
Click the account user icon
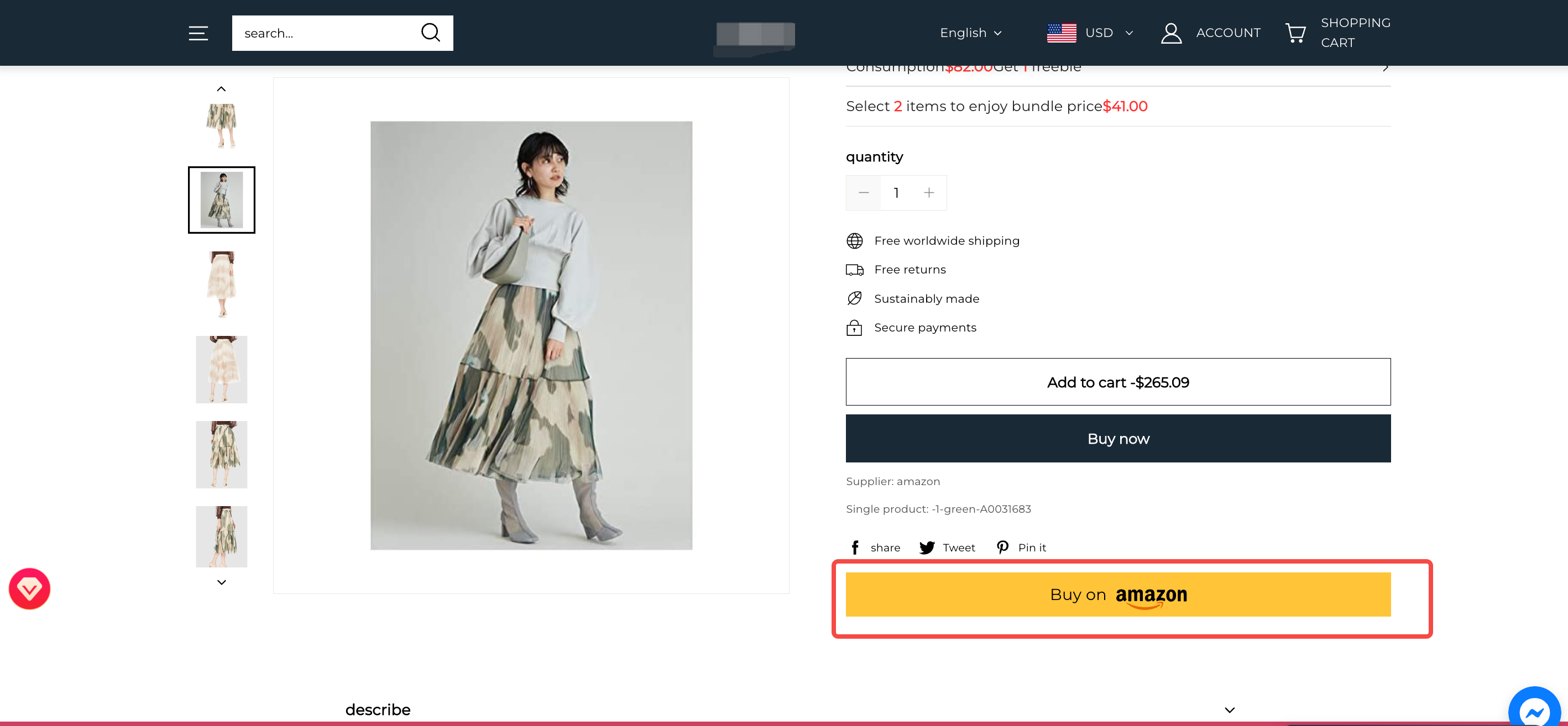(1171, 33)
